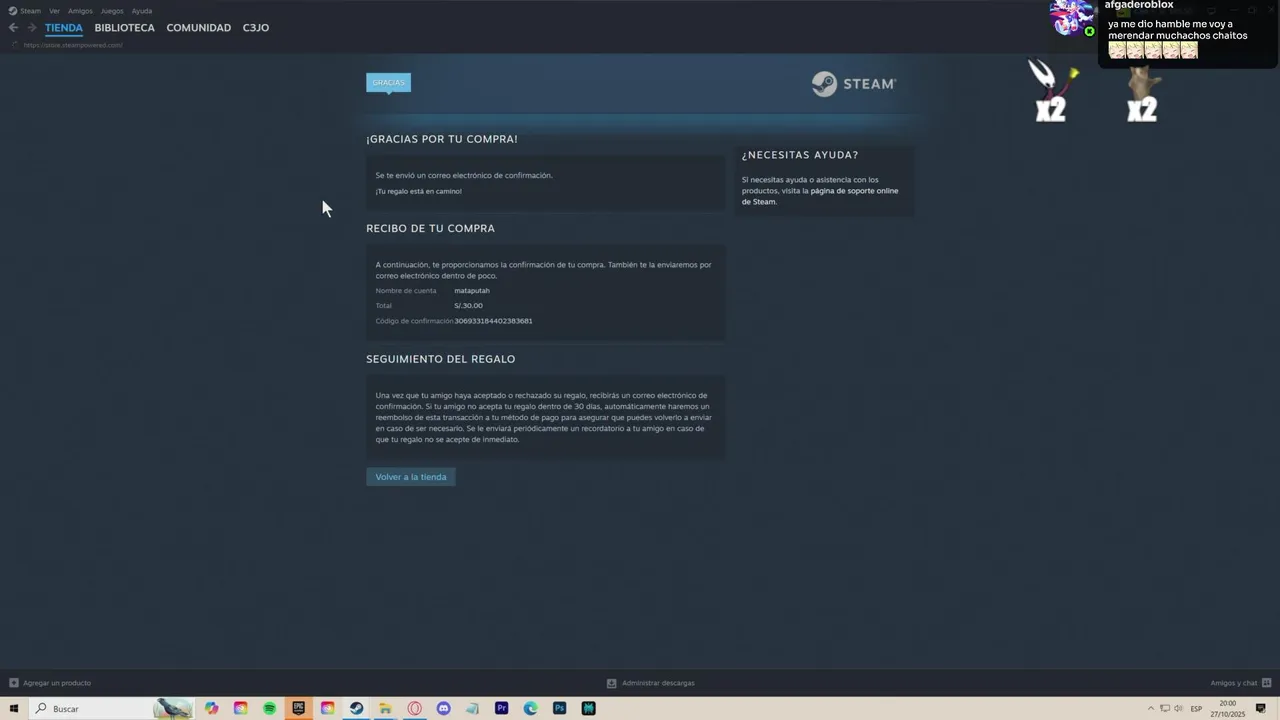Click the RECIBO DE TU COMPRA heading
The image size is (1280, 720).
pyautogui.click(x=430, y=228)
